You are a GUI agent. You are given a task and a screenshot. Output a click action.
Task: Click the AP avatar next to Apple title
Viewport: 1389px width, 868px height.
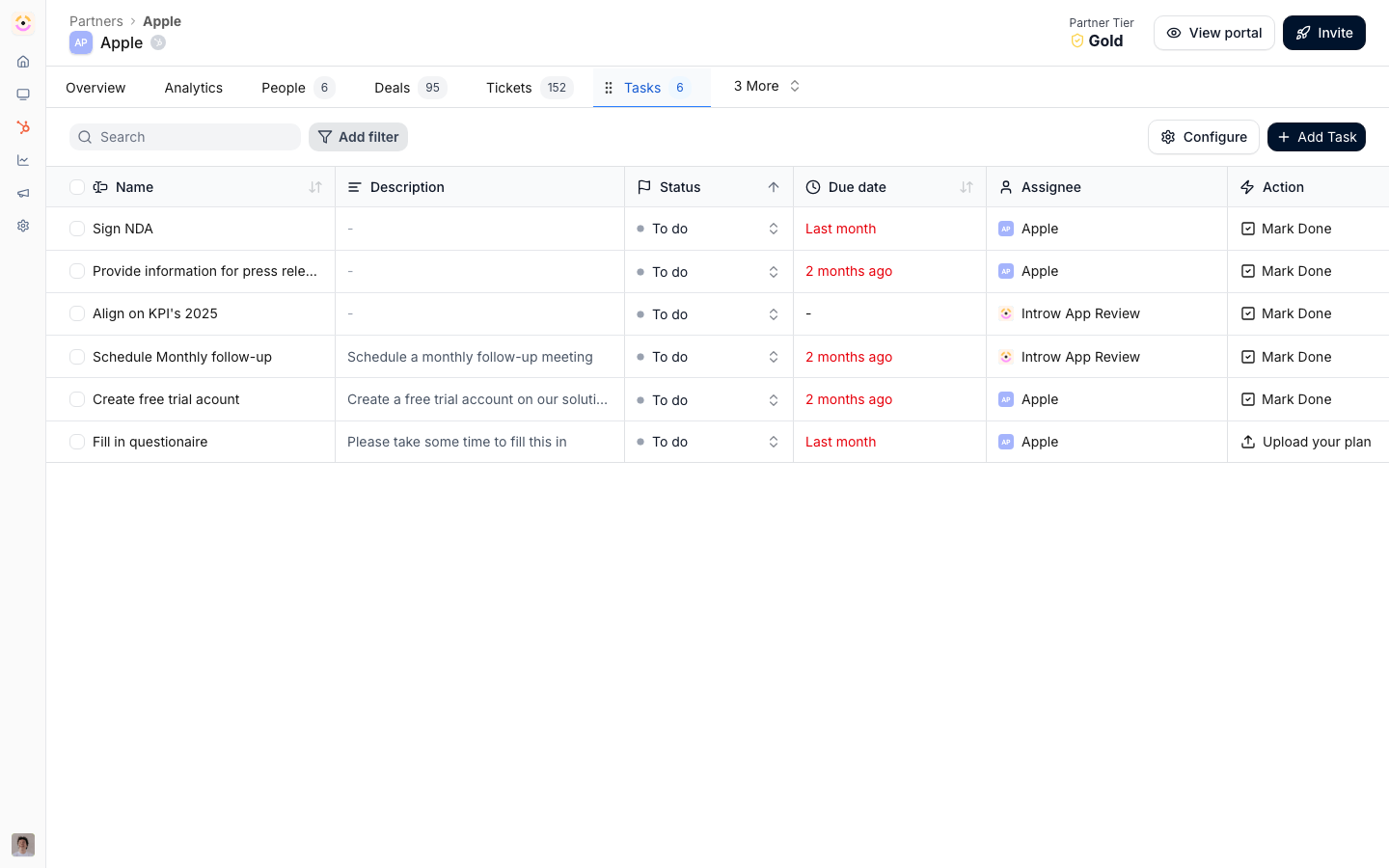click(x=81, y=42)
